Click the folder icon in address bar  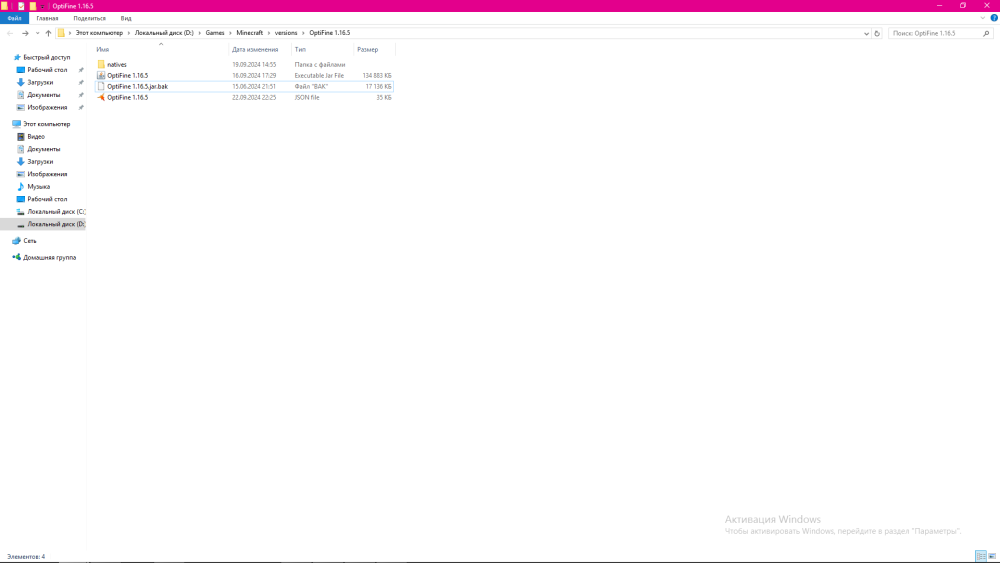[x=61, y=33]
